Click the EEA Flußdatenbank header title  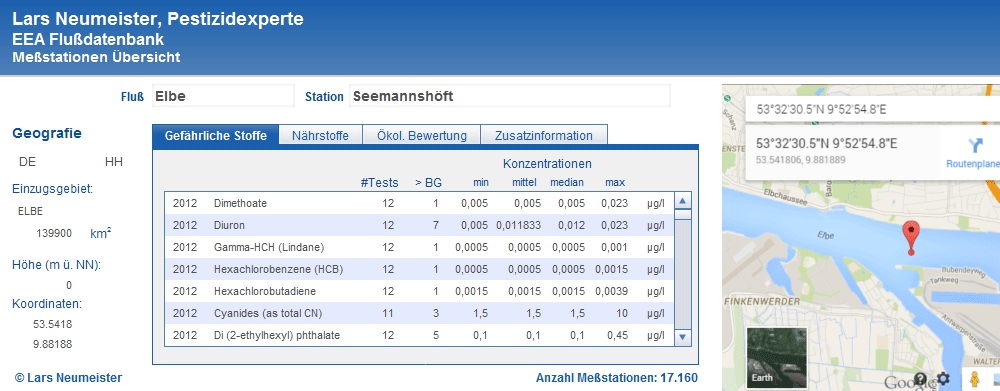pos(88,39)
